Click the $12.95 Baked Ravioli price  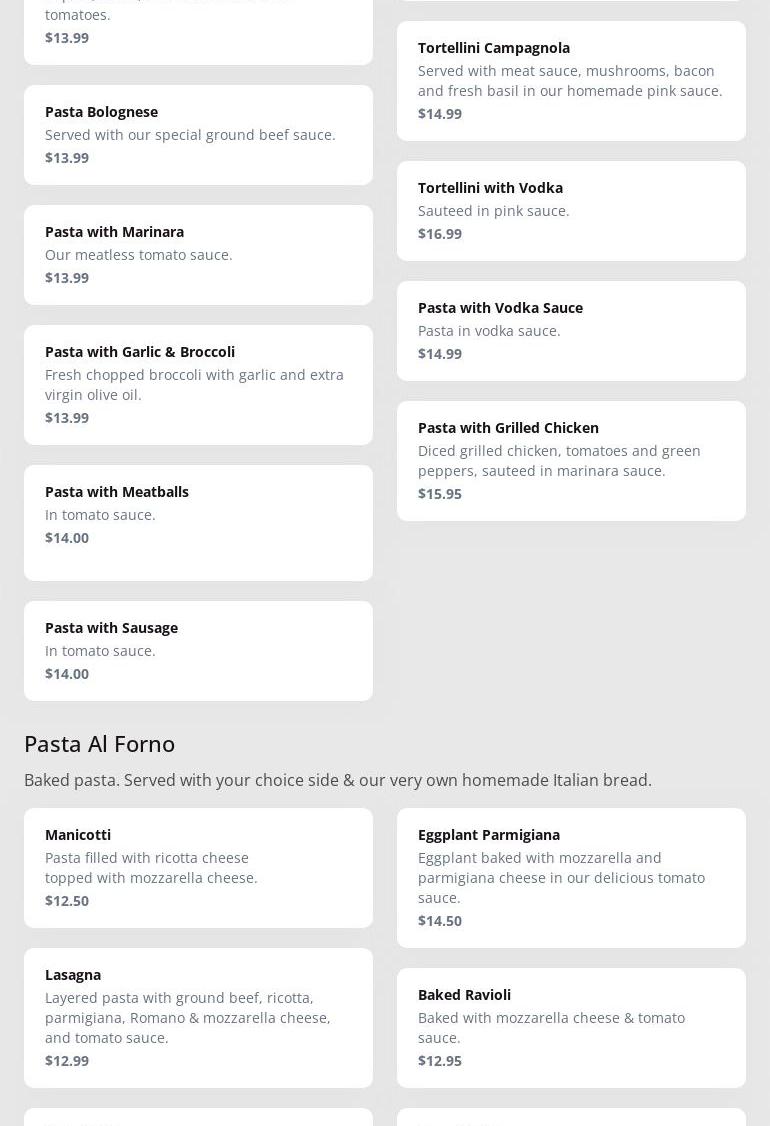440,1061
